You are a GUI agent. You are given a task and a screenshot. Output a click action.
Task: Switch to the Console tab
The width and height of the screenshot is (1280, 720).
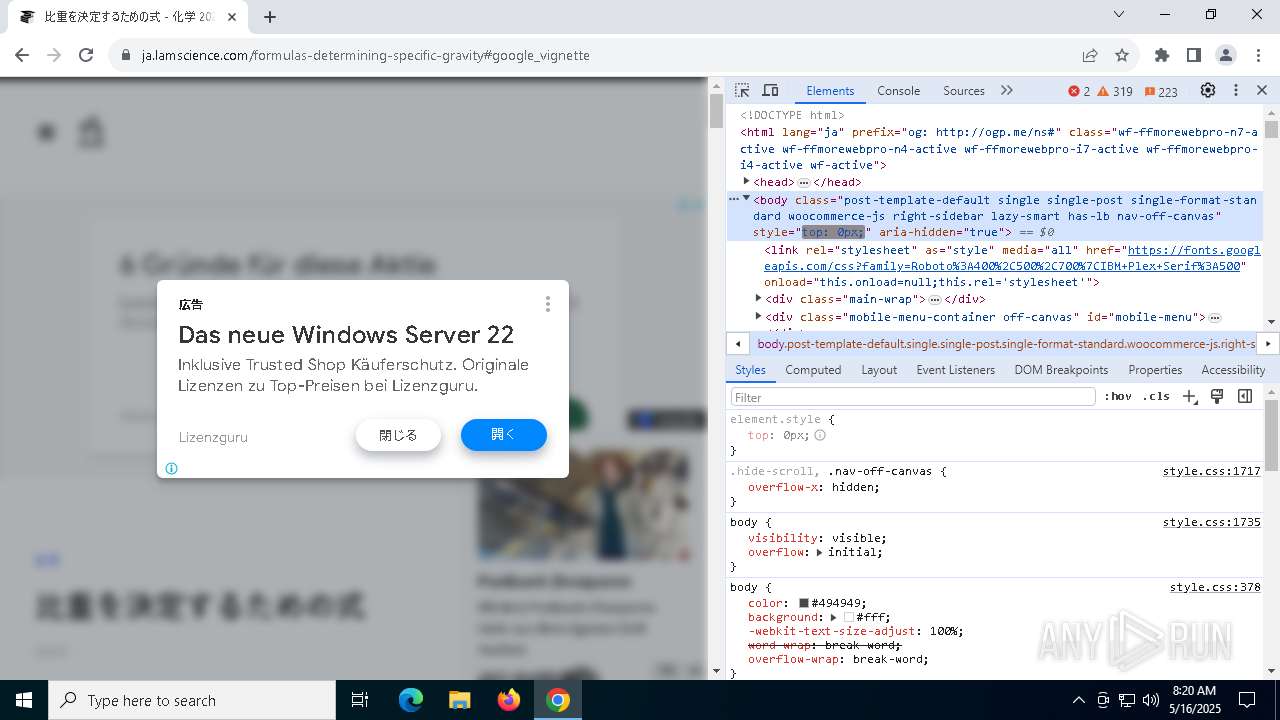click(898, 90)
